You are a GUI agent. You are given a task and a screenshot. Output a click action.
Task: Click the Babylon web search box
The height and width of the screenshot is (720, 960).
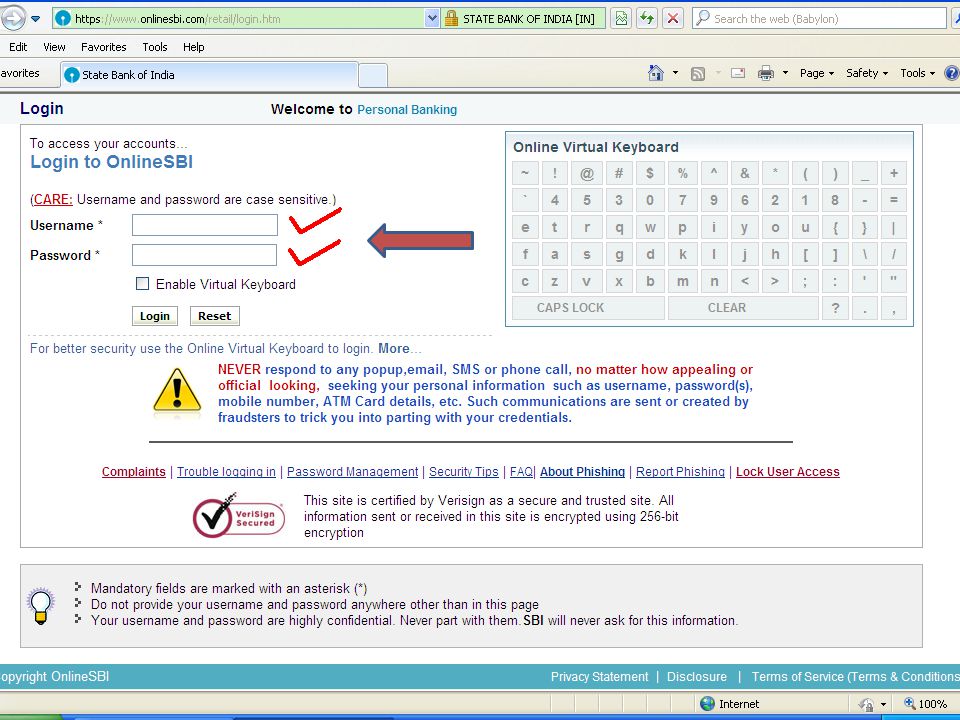pos(820,18)
